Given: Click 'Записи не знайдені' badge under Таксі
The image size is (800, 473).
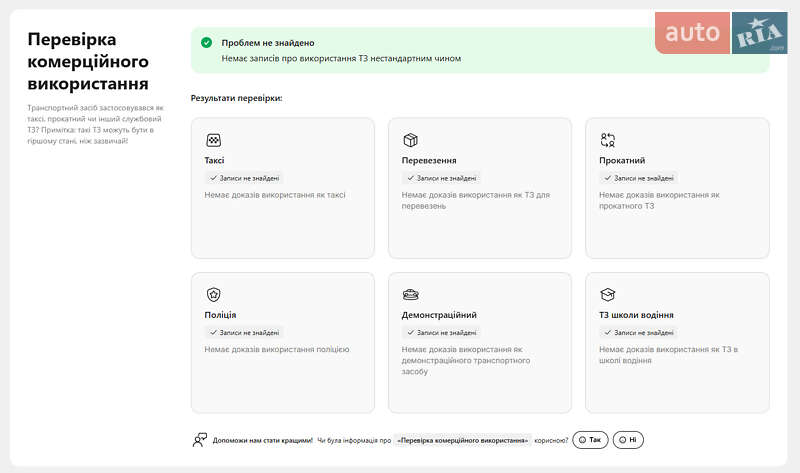Looking at the screenshot, I should (244, 178).
